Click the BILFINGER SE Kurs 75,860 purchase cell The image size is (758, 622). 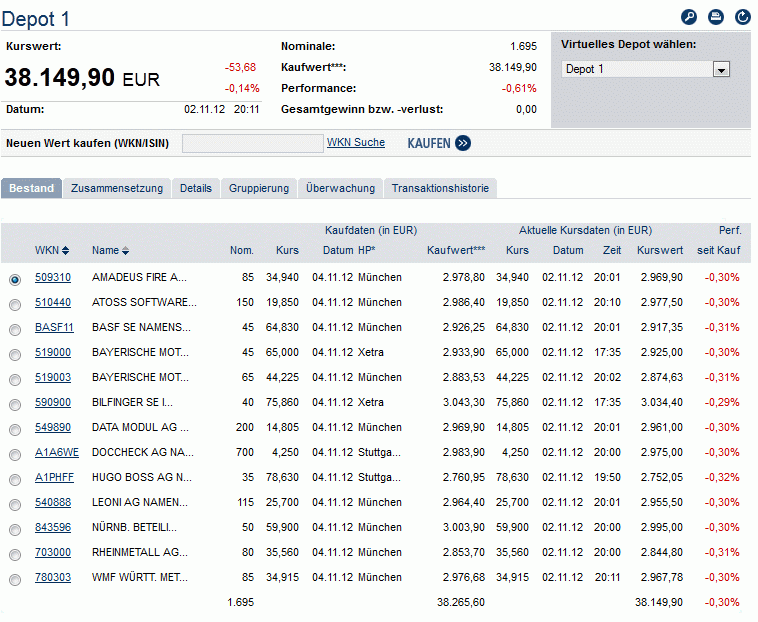[282, 403]
